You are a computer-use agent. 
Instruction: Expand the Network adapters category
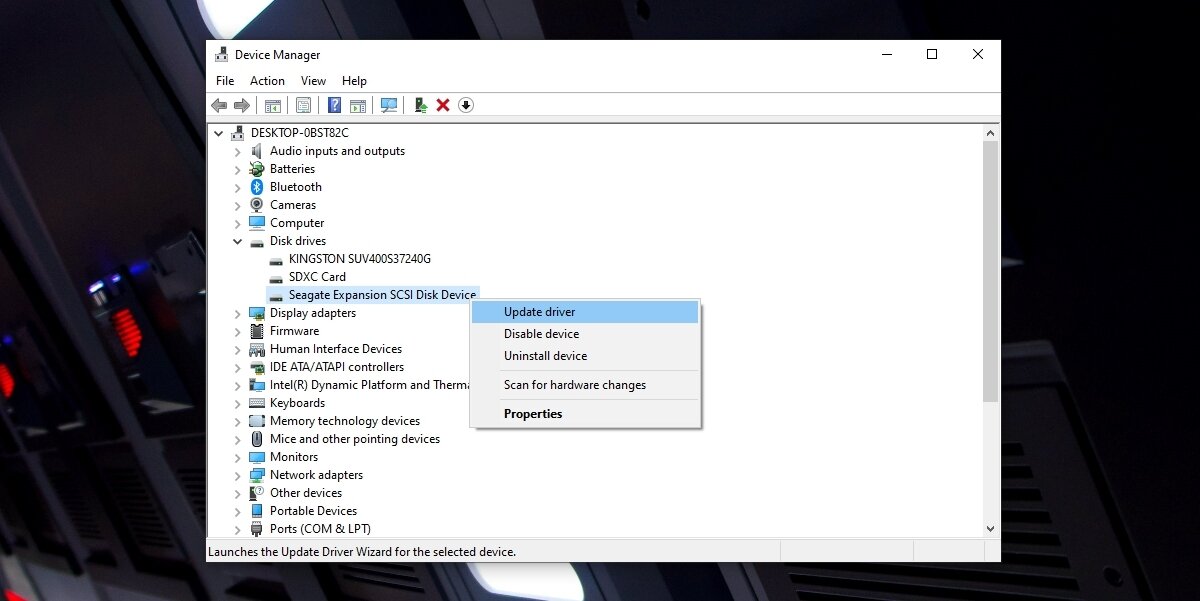(x=238, y=475)
